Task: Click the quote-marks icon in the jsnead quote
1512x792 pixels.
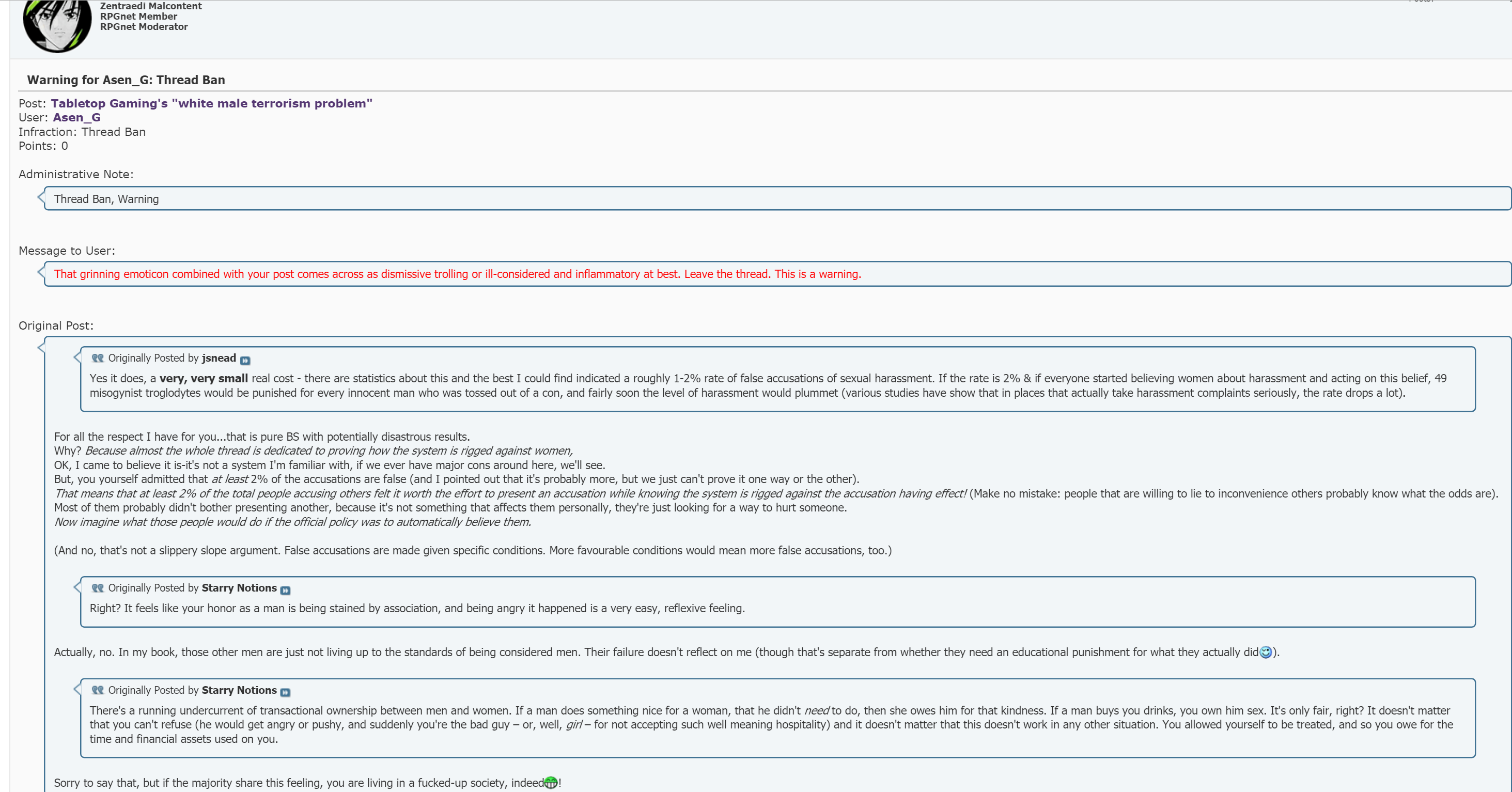Action: (x=98, y=358)
